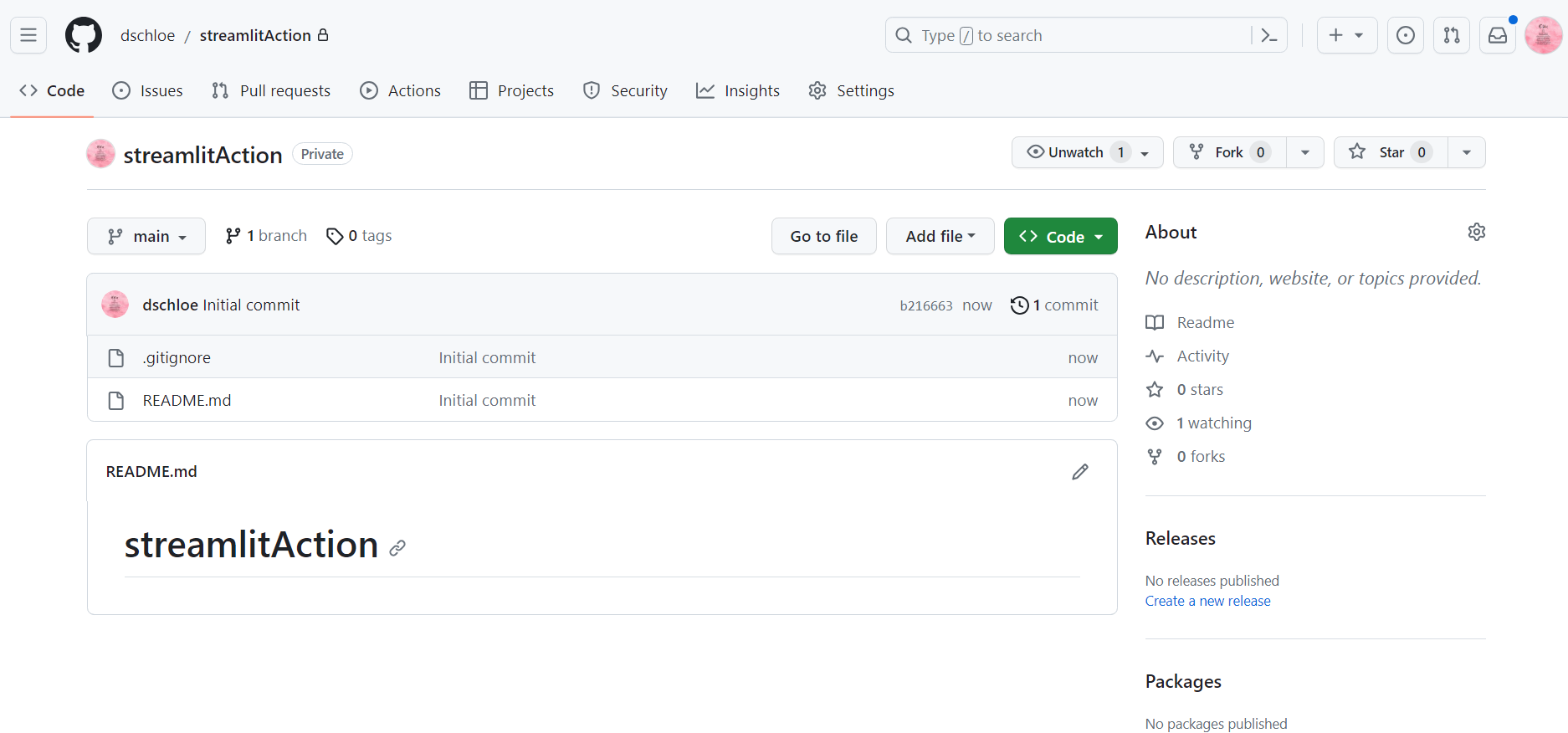Copy heading anchor link icon beside streamlitAction
This screenshot has height=733, width=1568.
tap(397, 548)
